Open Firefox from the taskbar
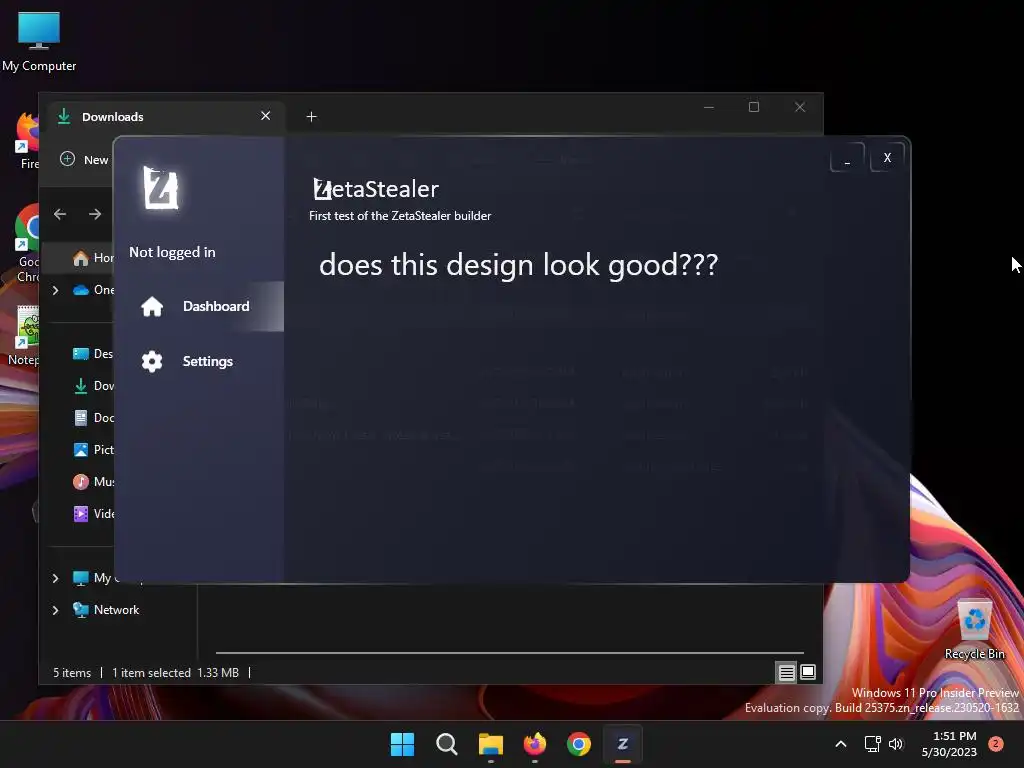 coord(535,744)
